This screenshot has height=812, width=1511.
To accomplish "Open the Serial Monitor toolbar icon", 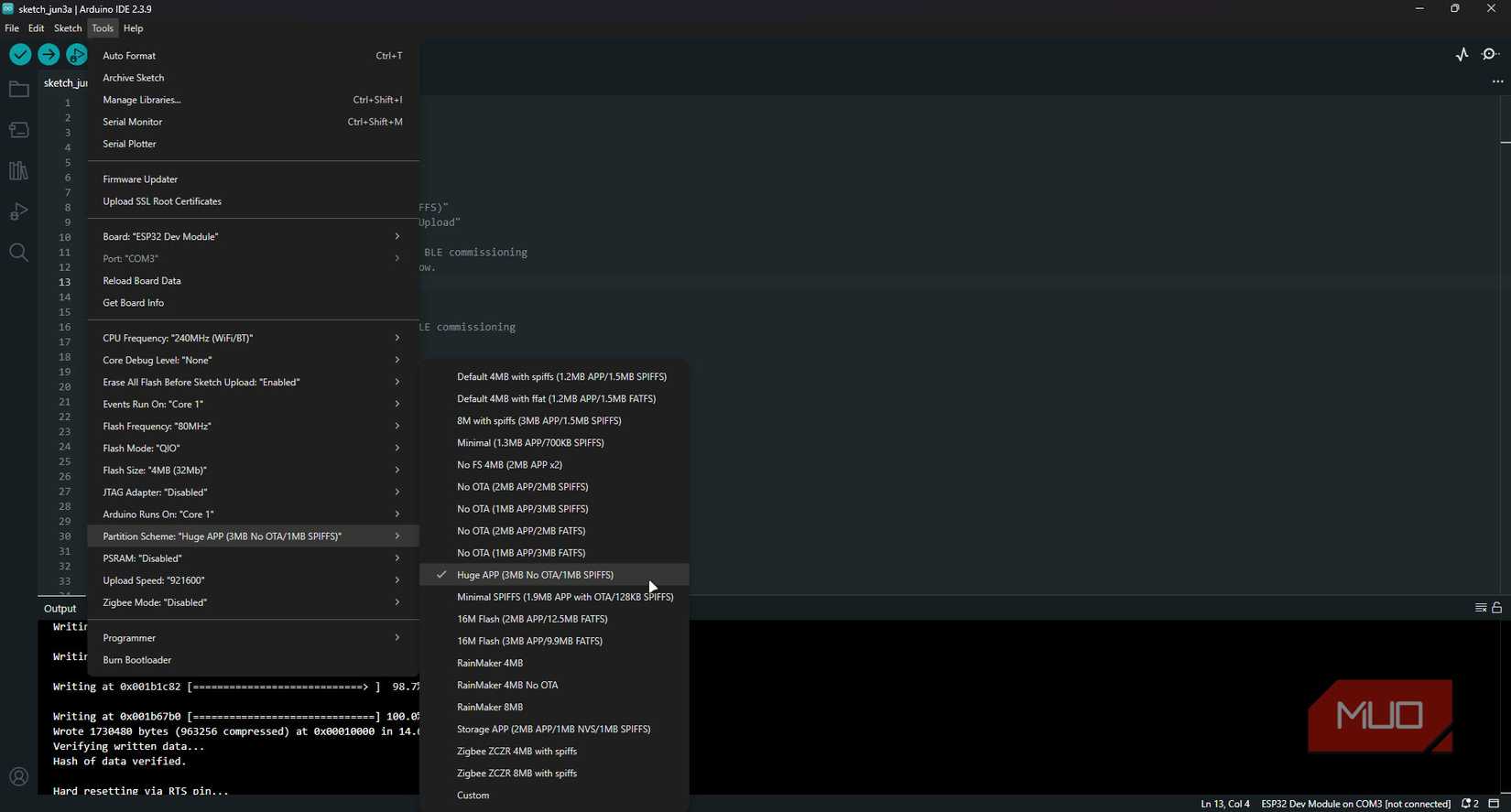I will point(1491,55).
